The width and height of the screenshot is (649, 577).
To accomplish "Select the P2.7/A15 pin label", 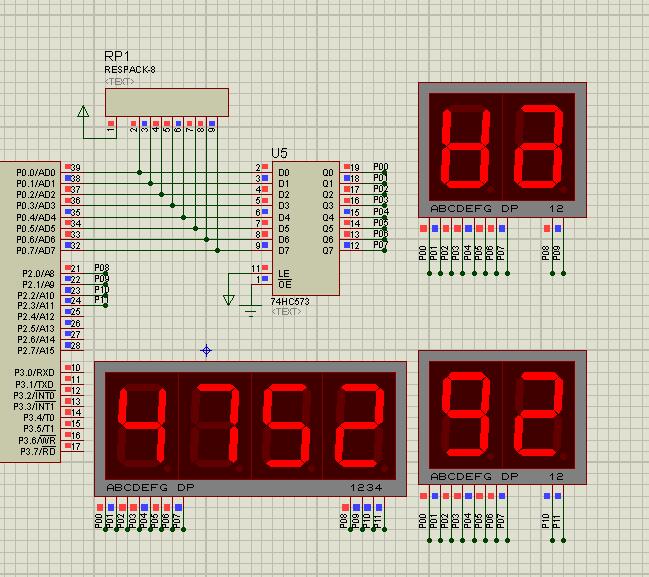I will (x=36, y=351).
